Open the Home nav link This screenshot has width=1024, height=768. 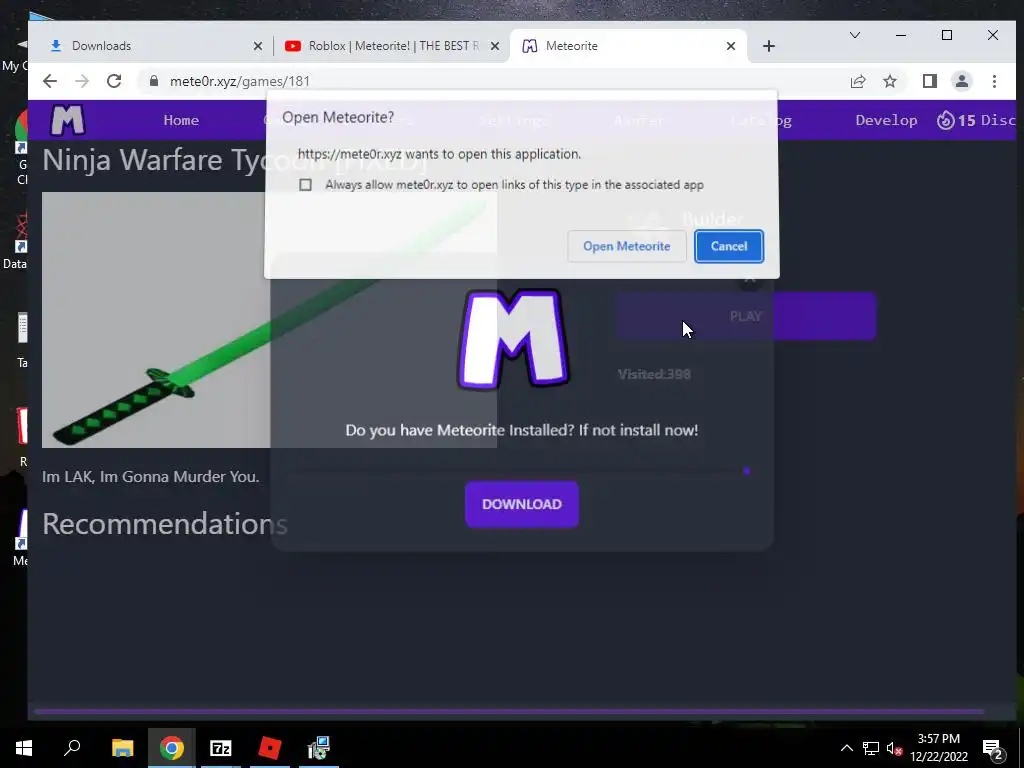tap(181, 120)
